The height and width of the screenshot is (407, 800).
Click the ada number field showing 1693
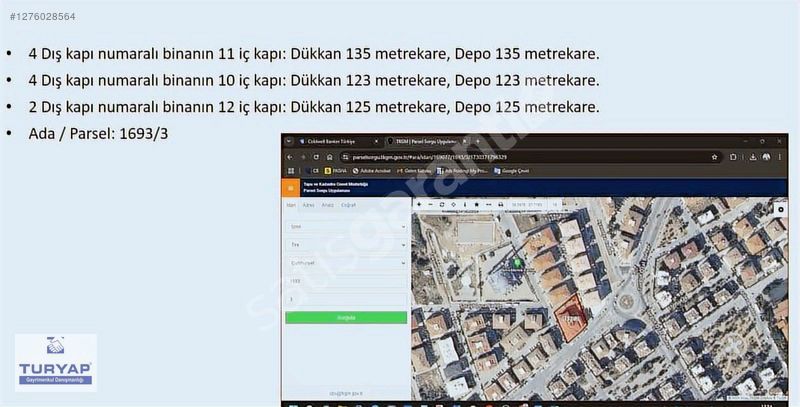346,281
